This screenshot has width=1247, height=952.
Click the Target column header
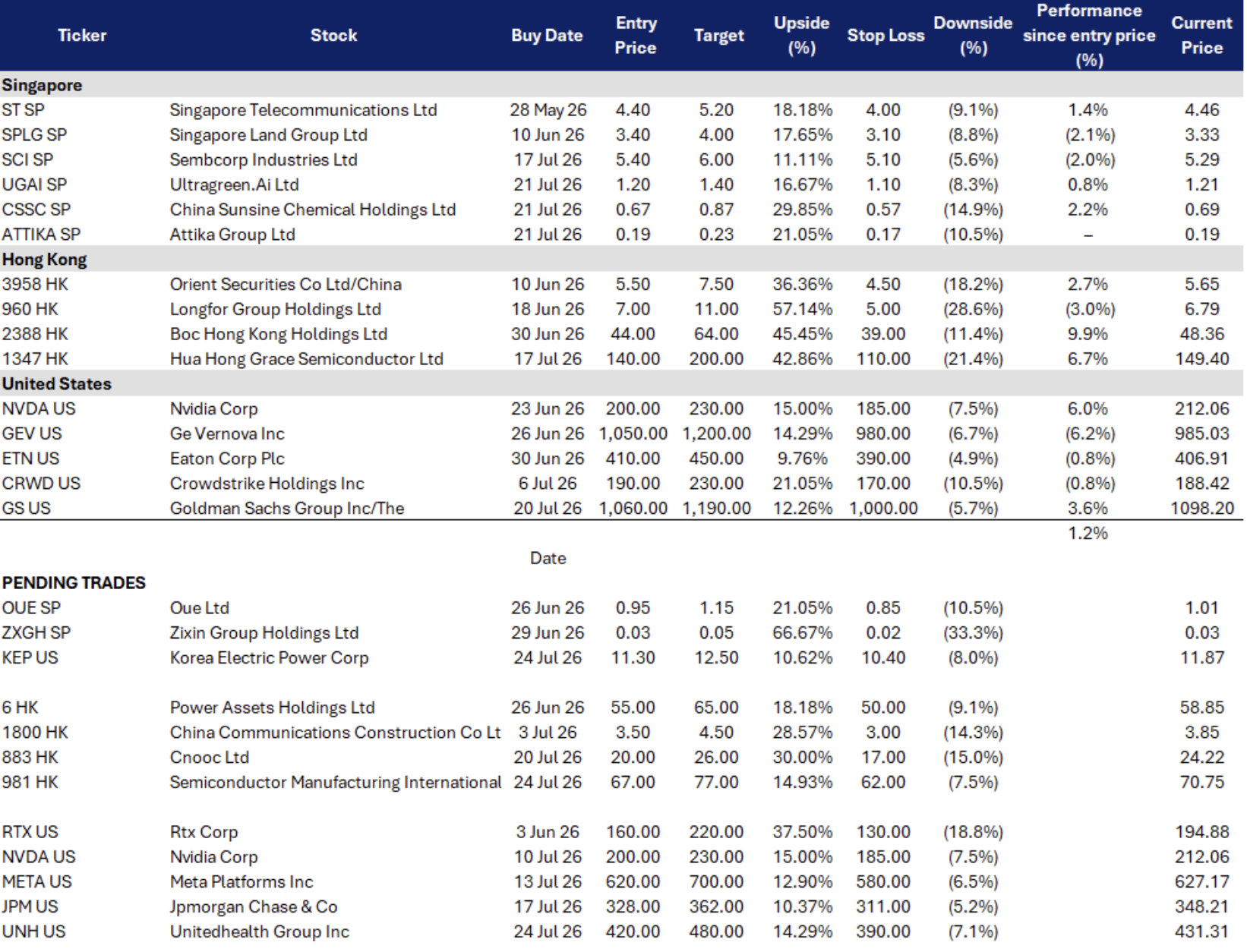(x=718, y=36)
